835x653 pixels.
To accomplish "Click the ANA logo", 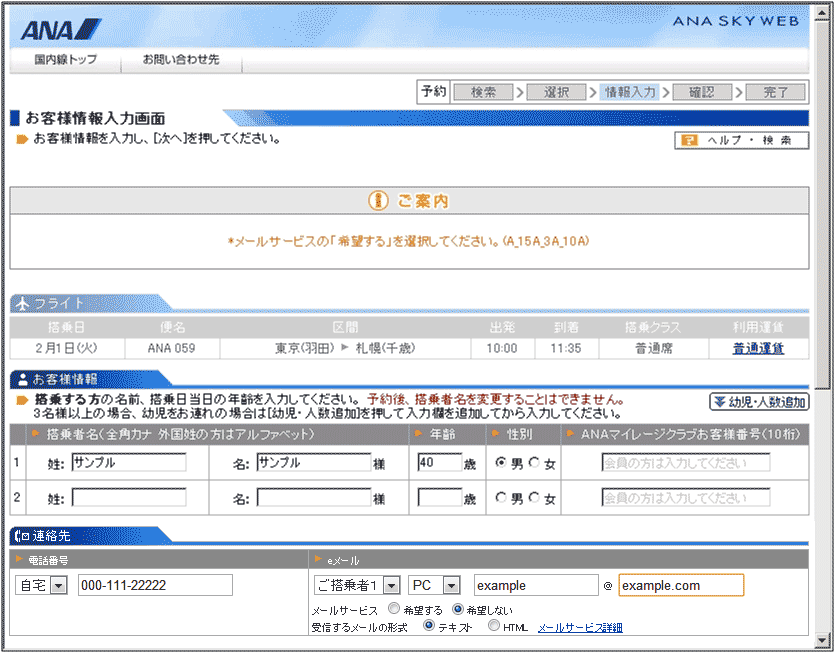I will (x=60, y=29).
